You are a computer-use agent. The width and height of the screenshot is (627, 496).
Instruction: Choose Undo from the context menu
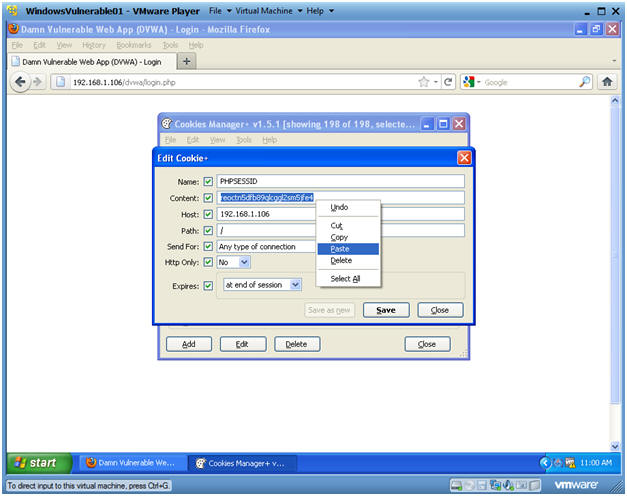[348, 207]
